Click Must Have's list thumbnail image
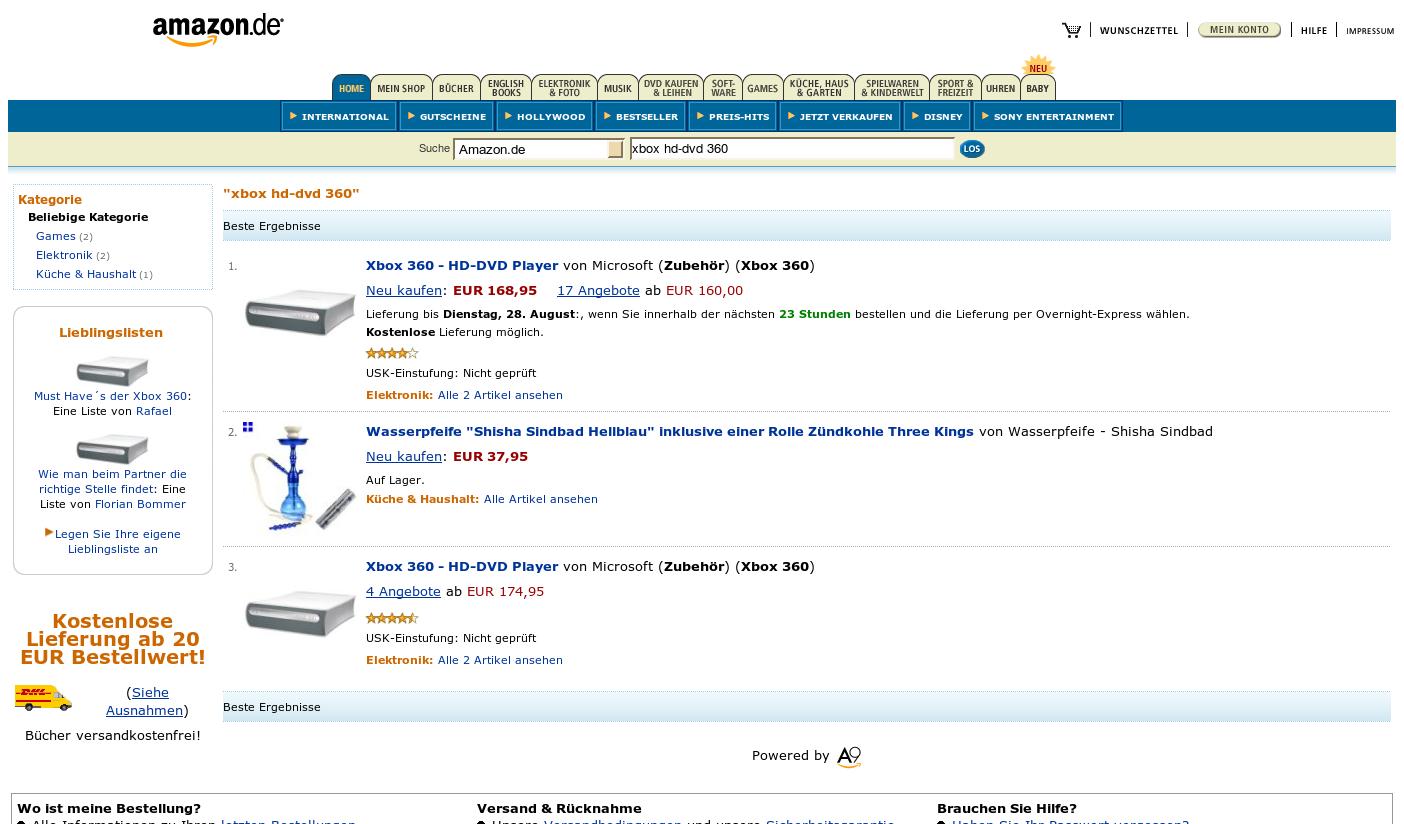 tap(112, 370)
